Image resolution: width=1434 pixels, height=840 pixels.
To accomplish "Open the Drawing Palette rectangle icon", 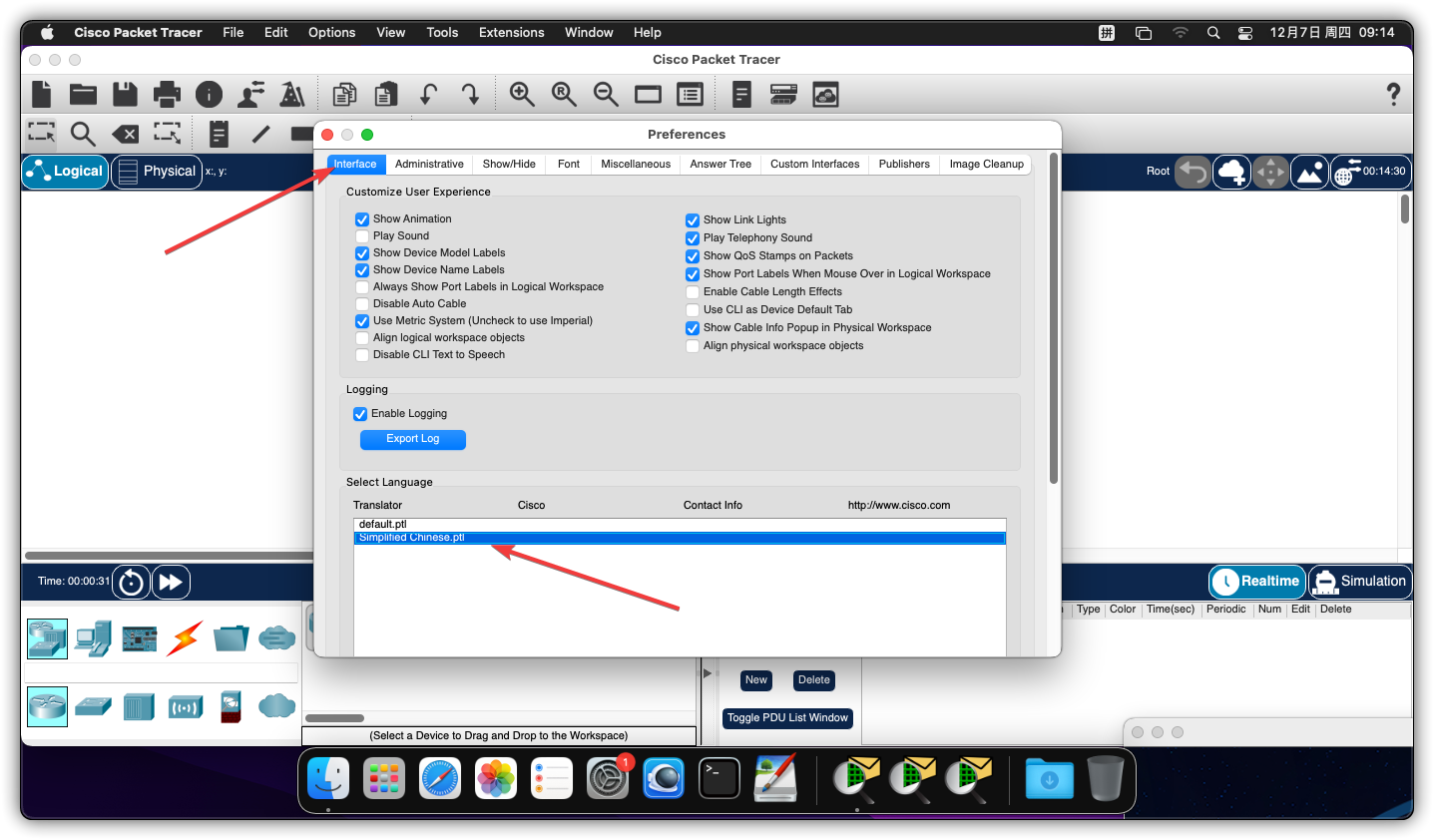I will [x=648, y=95].
